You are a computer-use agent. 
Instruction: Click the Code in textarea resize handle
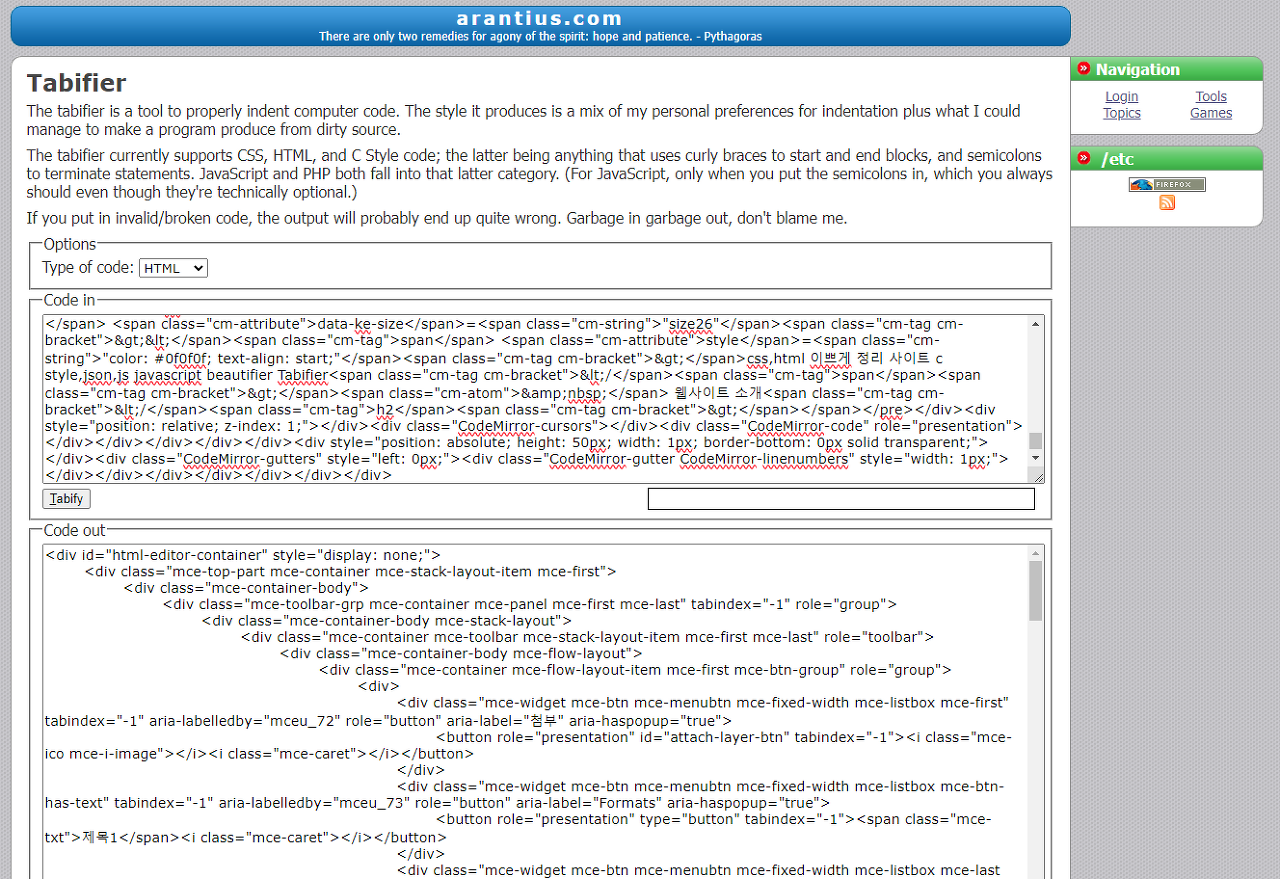click(1037, 476)
